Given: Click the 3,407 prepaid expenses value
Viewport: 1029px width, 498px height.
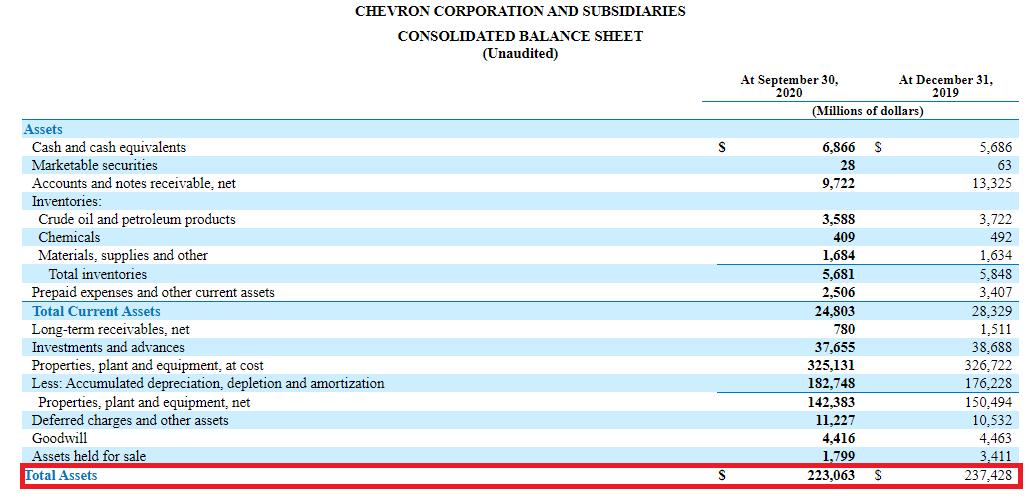Looking at the screenshot, I should [995, 292].
